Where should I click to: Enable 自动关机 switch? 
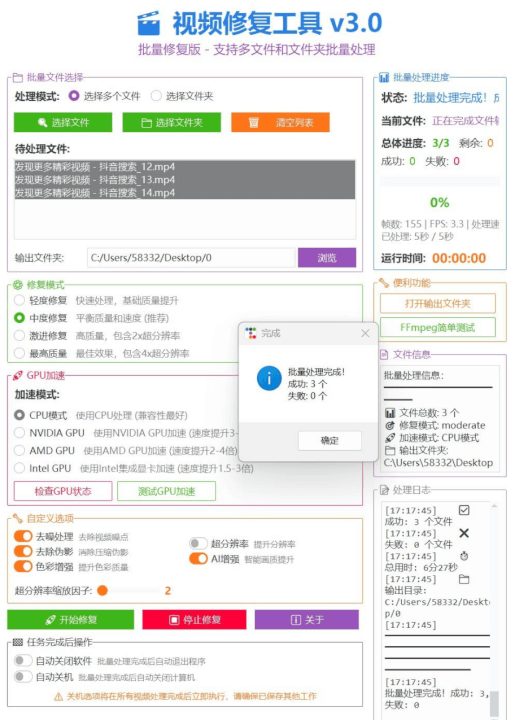click(x=23, y=676)
